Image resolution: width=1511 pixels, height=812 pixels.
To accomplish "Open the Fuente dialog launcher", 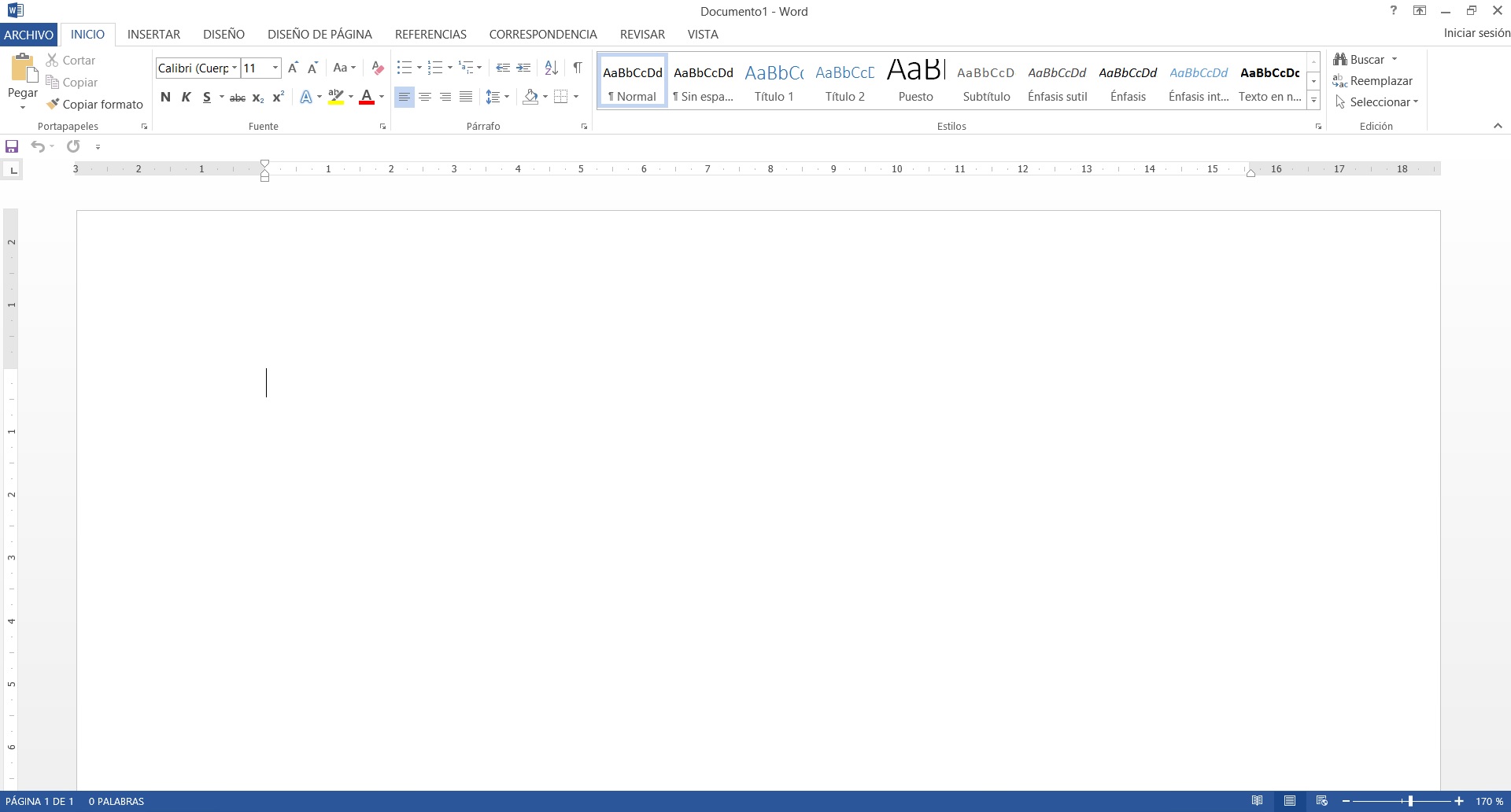I will (383, 127).
